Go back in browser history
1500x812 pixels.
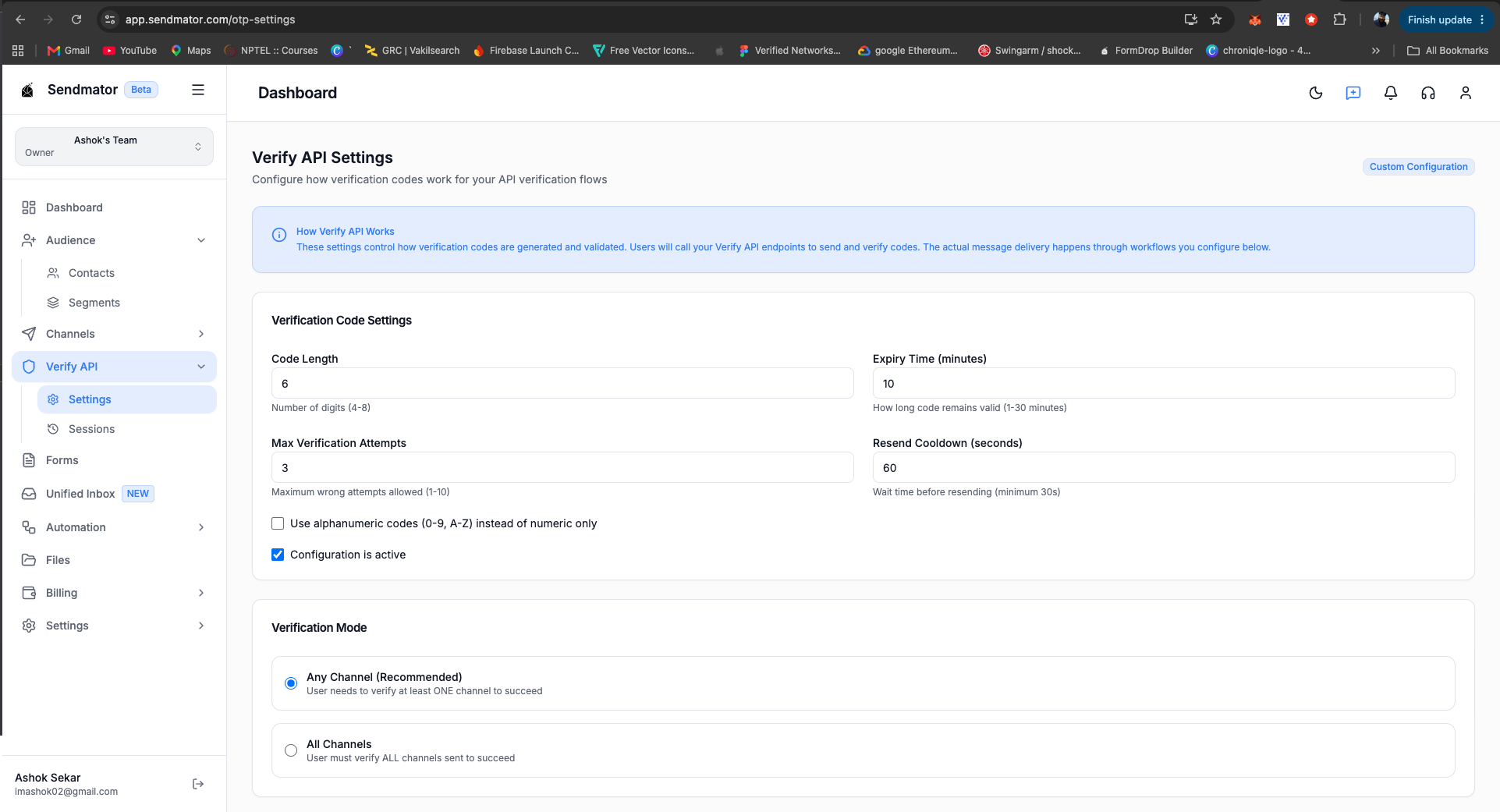click(20, 20)
